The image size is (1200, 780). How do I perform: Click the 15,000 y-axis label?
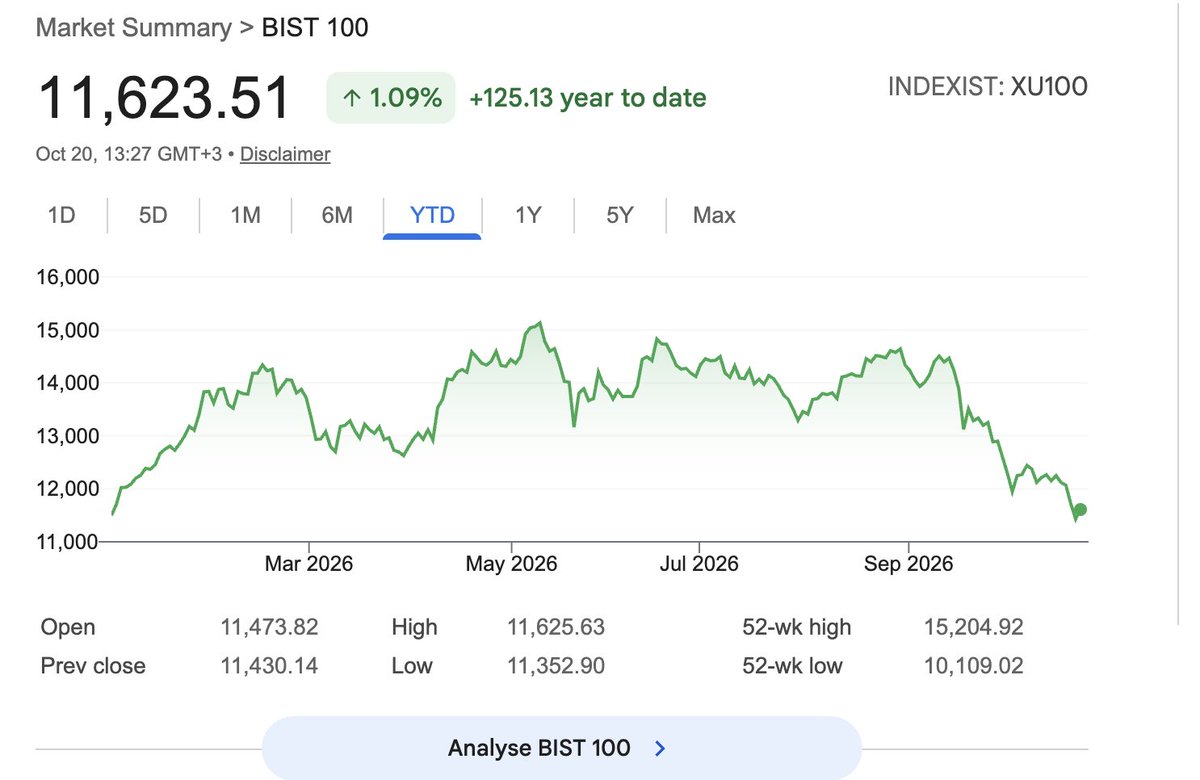(x=68, y=330)
